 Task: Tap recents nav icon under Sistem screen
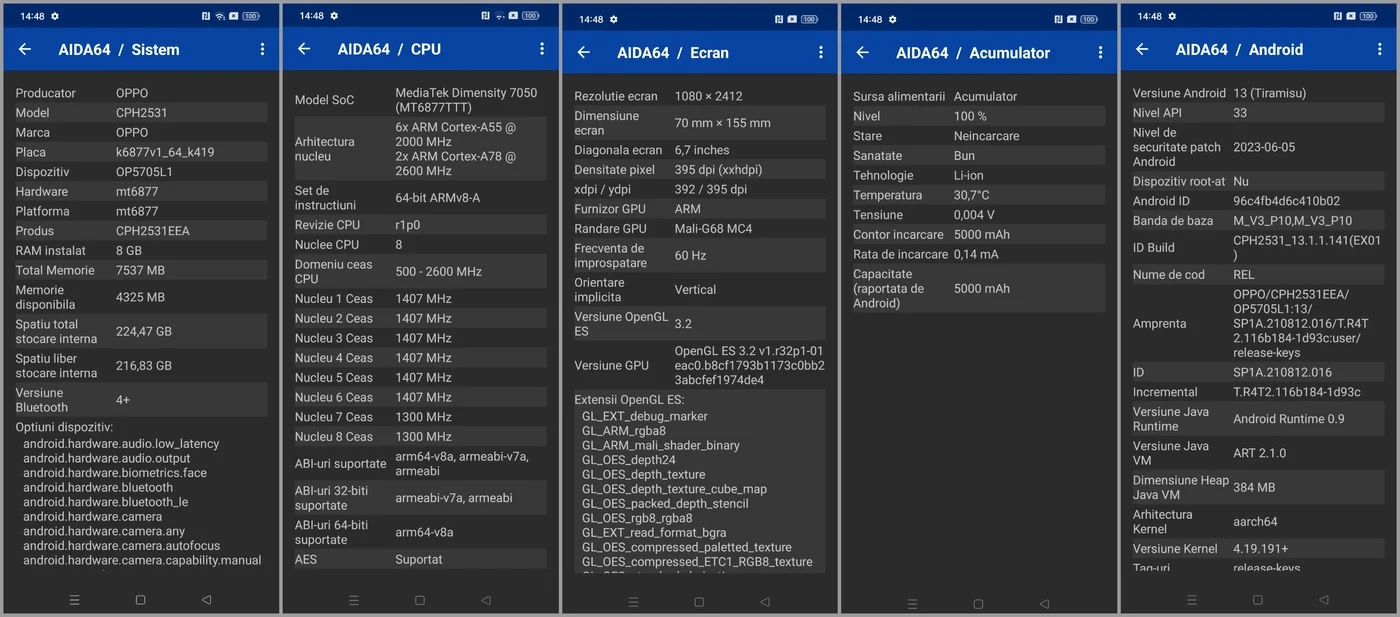pos(74,600)
